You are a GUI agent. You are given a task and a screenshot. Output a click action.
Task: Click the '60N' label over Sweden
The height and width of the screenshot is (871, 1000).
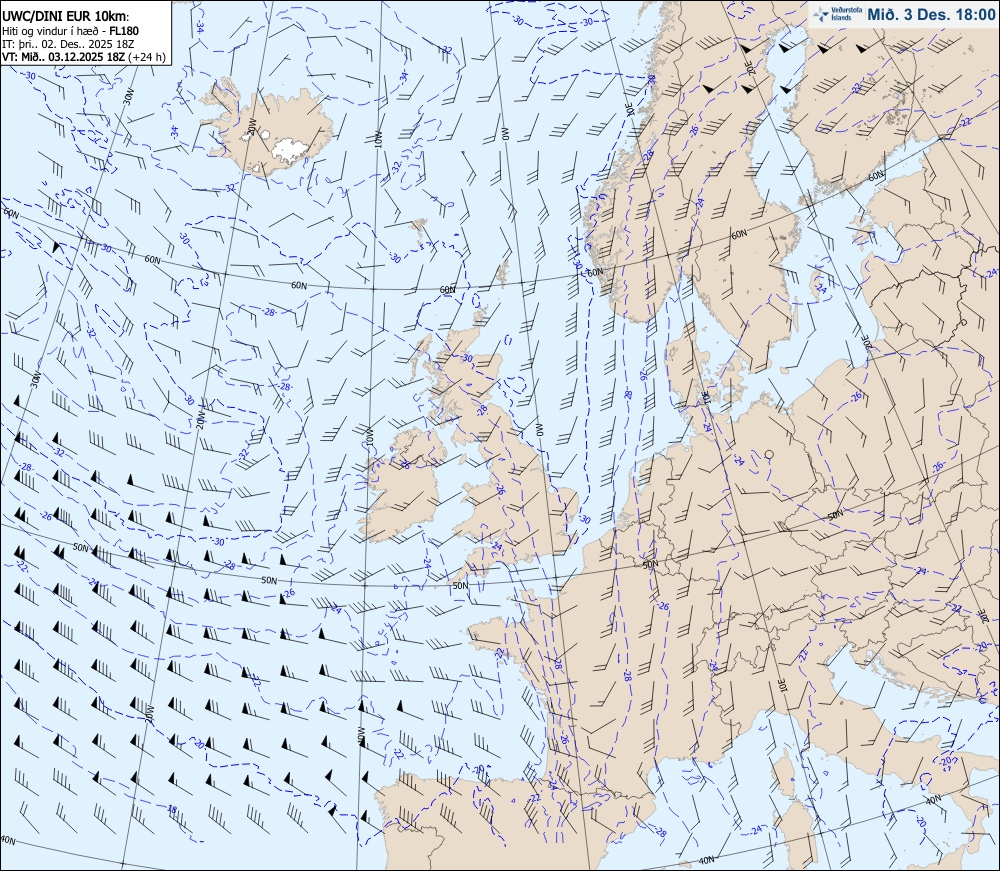coord(739,235)
